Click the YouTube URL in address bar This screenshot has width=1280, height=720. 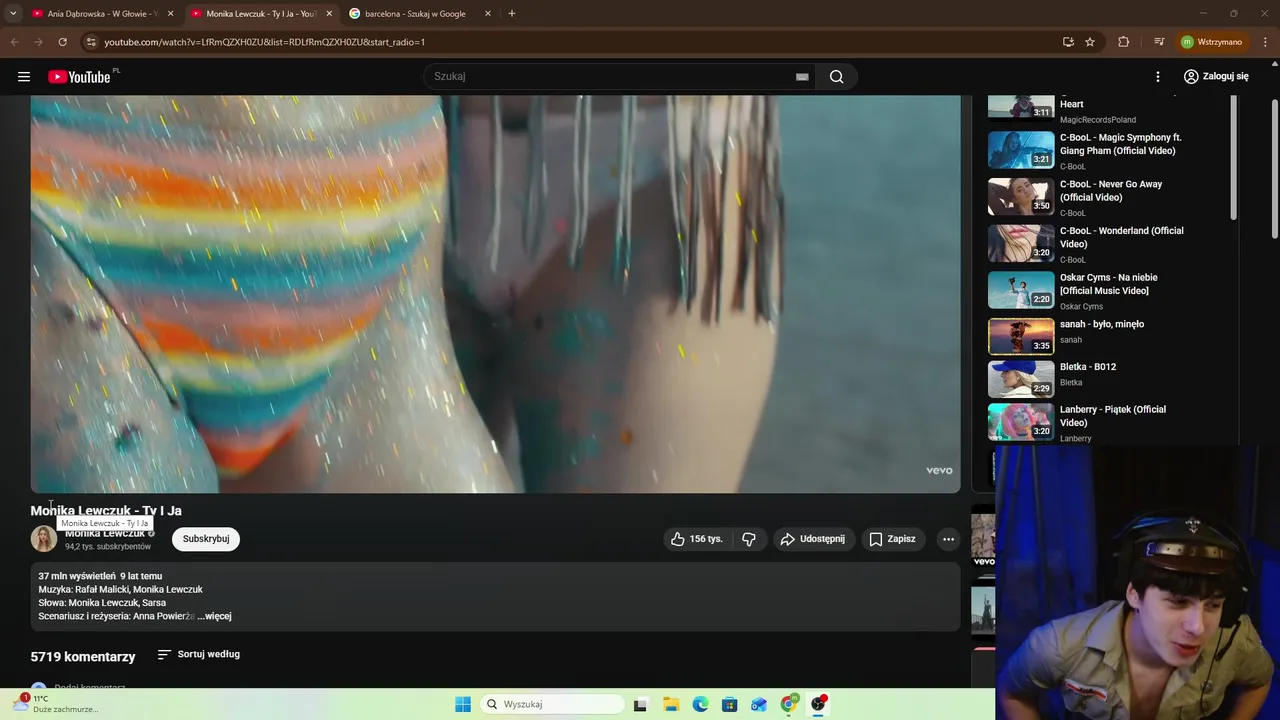[x=264, y=42]
